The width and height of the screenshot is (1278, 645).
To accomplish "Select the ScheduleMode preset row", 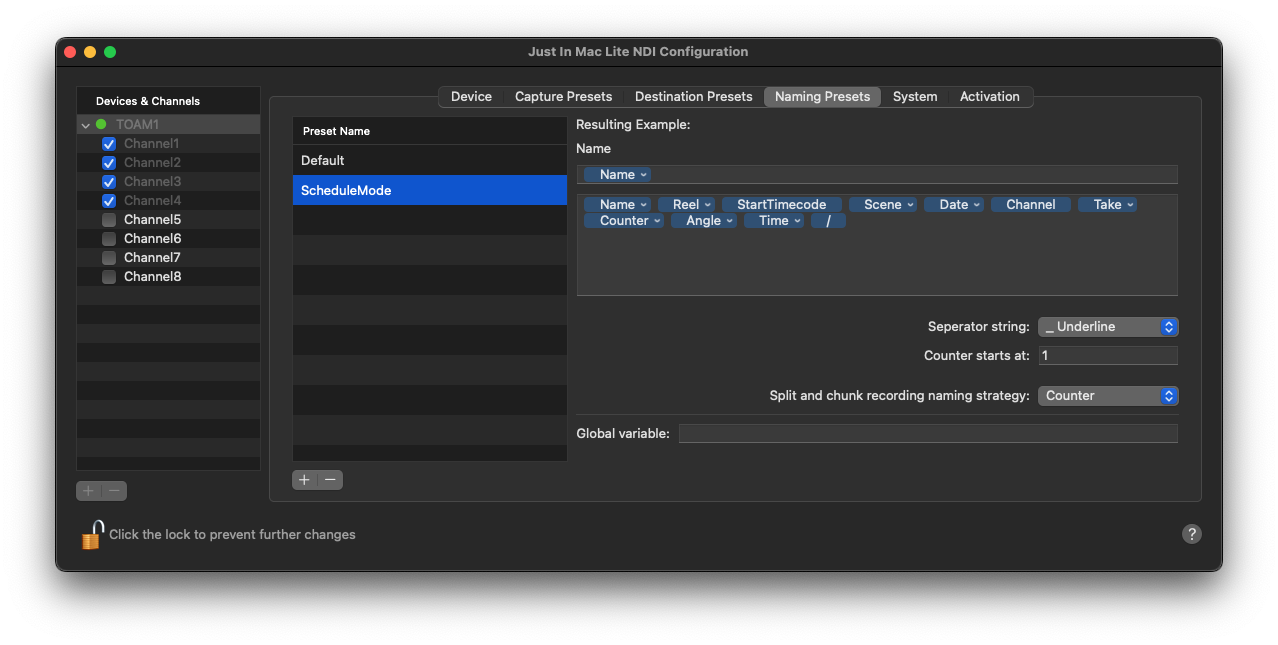I will (430, 190).
